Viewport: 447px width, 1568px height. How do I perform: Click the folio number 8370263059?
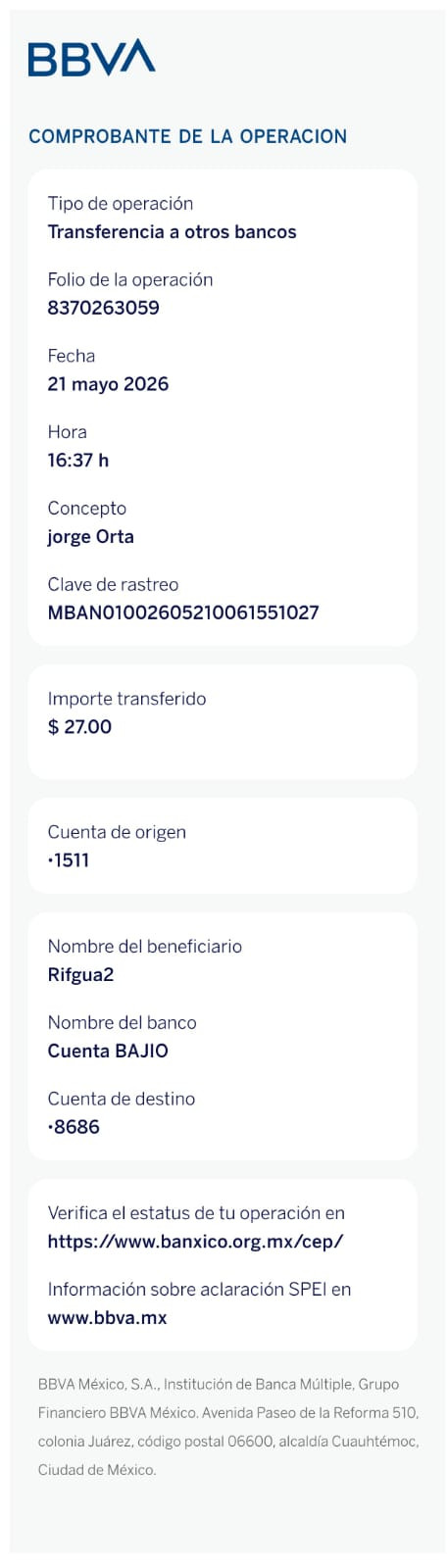pyautogui.click(x=103, y=308)
